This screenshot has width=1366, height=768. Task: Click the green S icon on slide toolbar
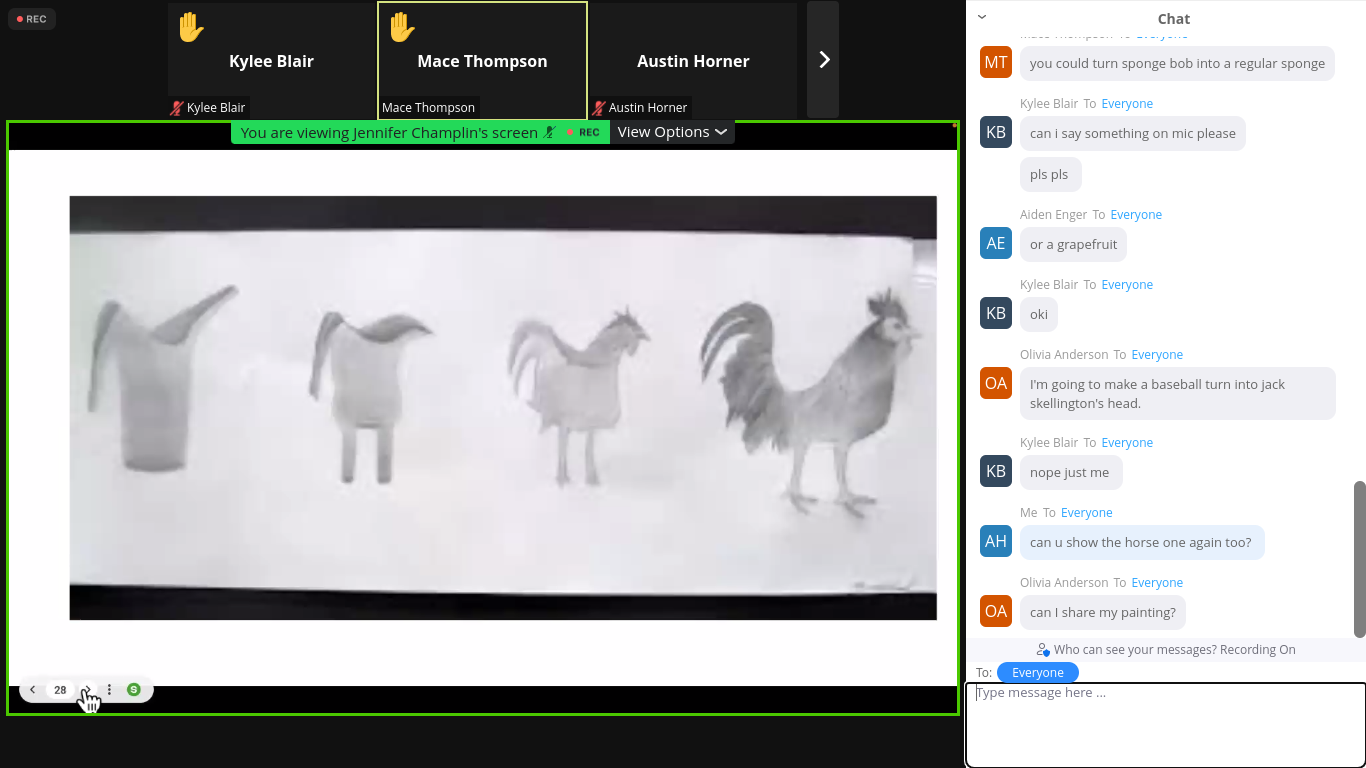[134, 690]
